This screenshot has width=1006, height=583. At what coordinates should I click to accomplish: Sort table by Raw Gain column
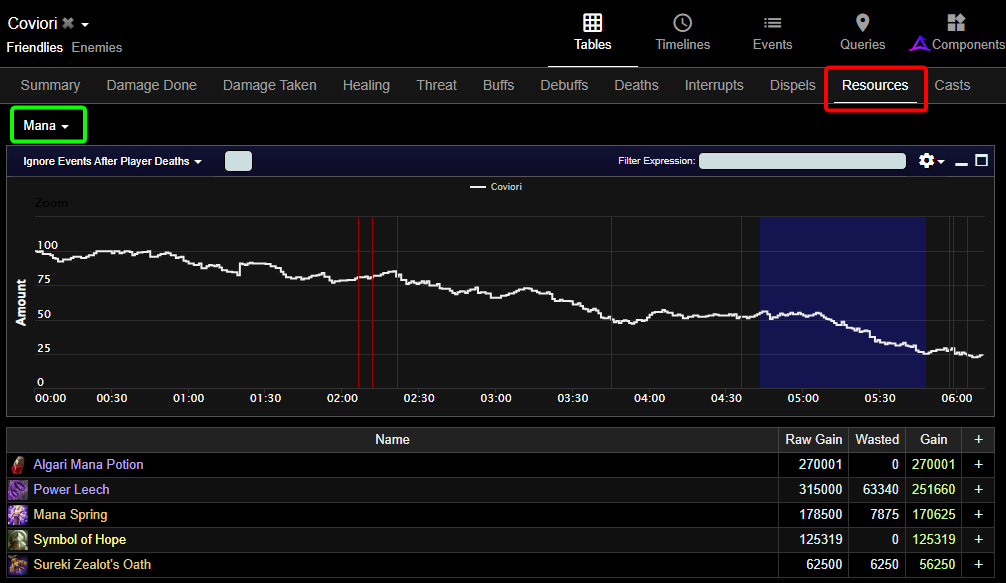[814, 439]
